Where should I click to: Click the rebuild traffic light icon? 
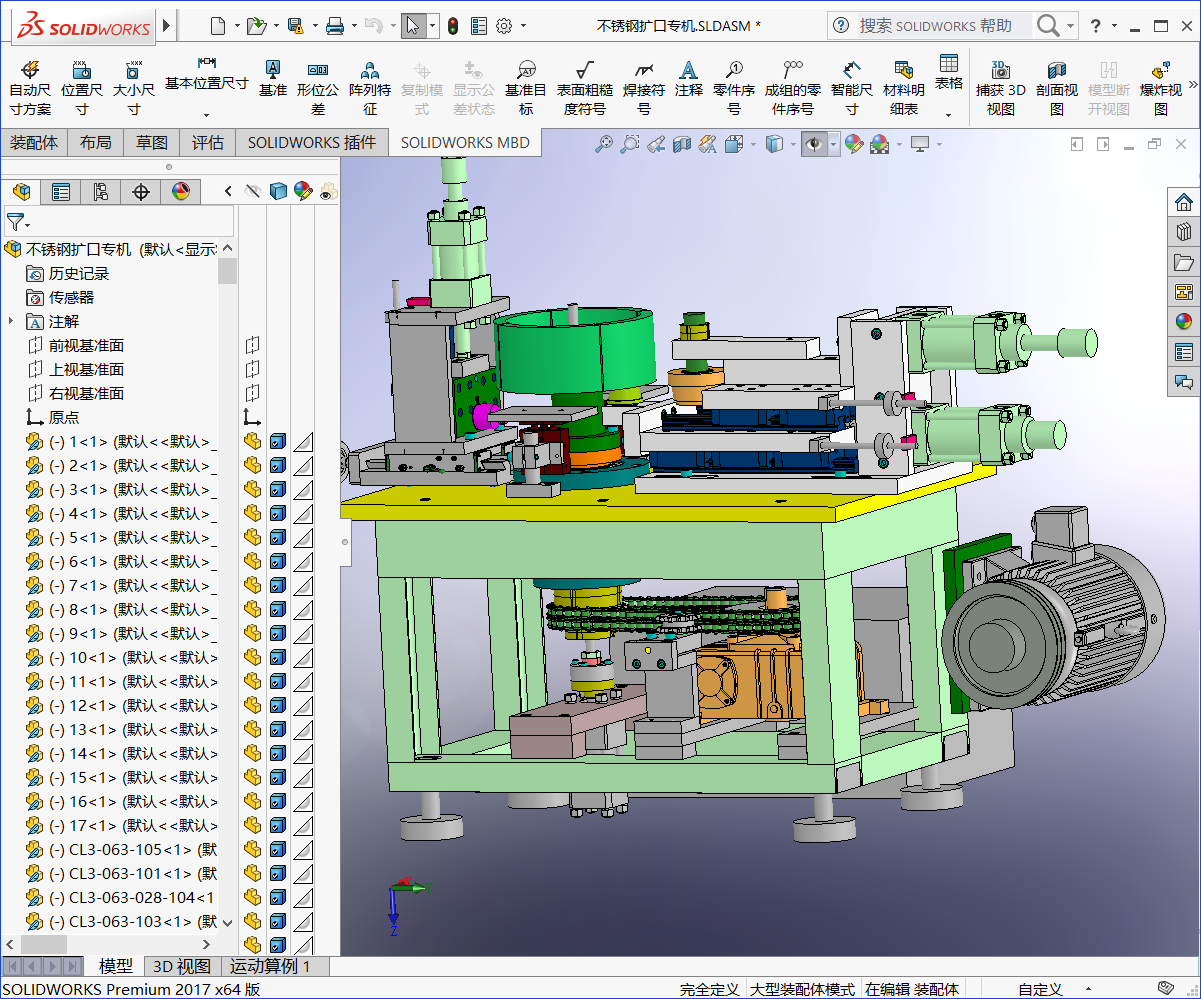coord(452,26)
